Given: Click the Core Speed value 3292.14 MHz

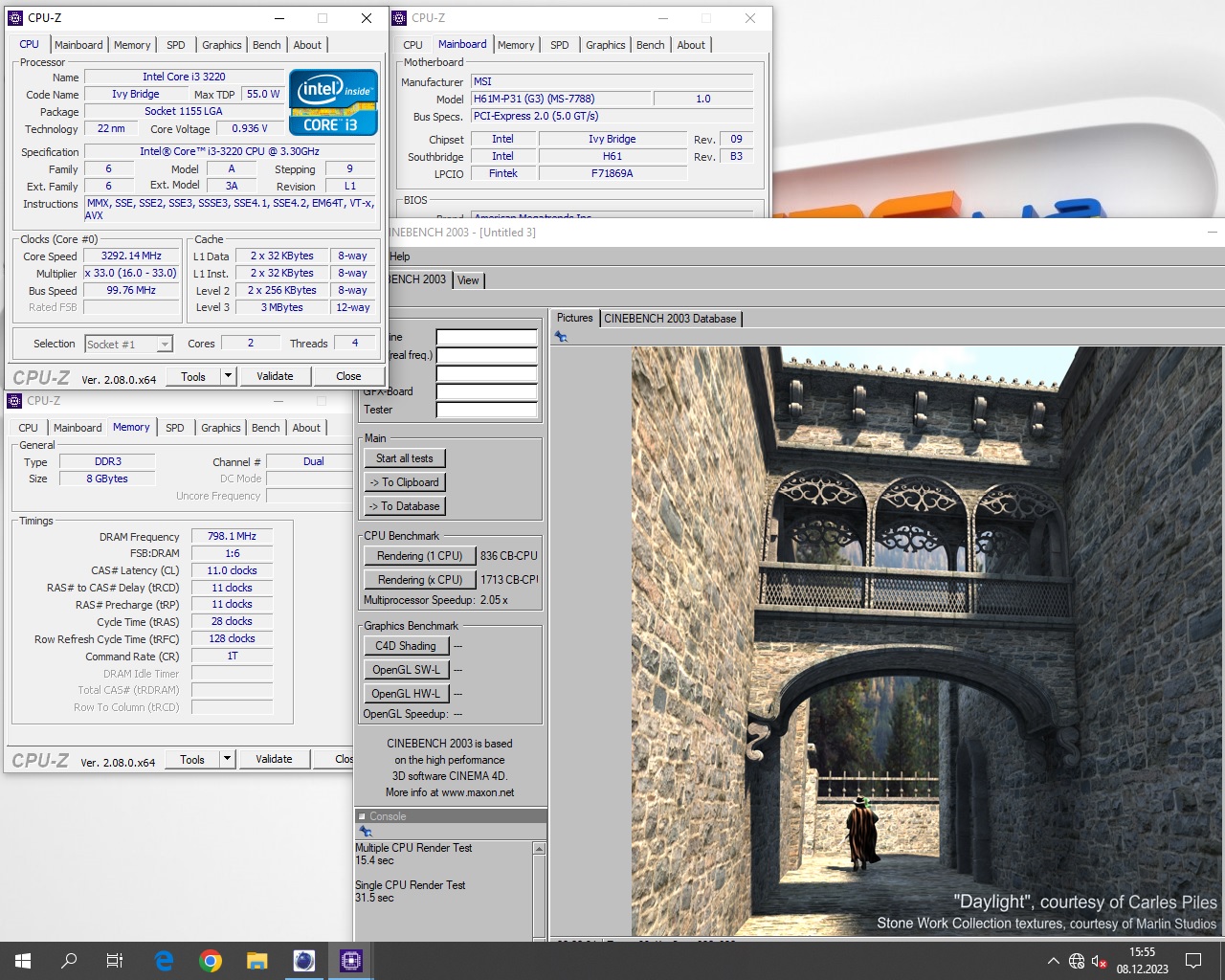Looking at the screenshot, I should 131,256.
